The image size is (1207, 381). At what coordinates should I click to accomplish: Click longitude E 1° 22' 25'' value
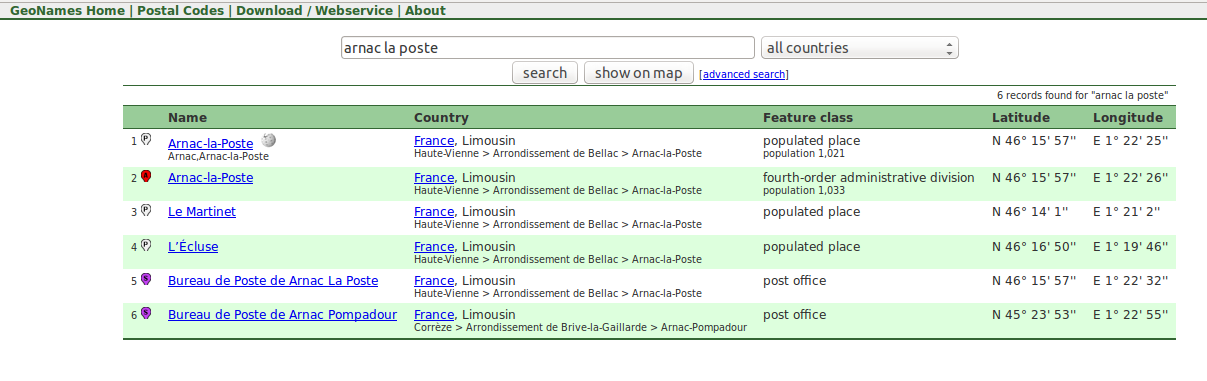[x=1130, y=141]
